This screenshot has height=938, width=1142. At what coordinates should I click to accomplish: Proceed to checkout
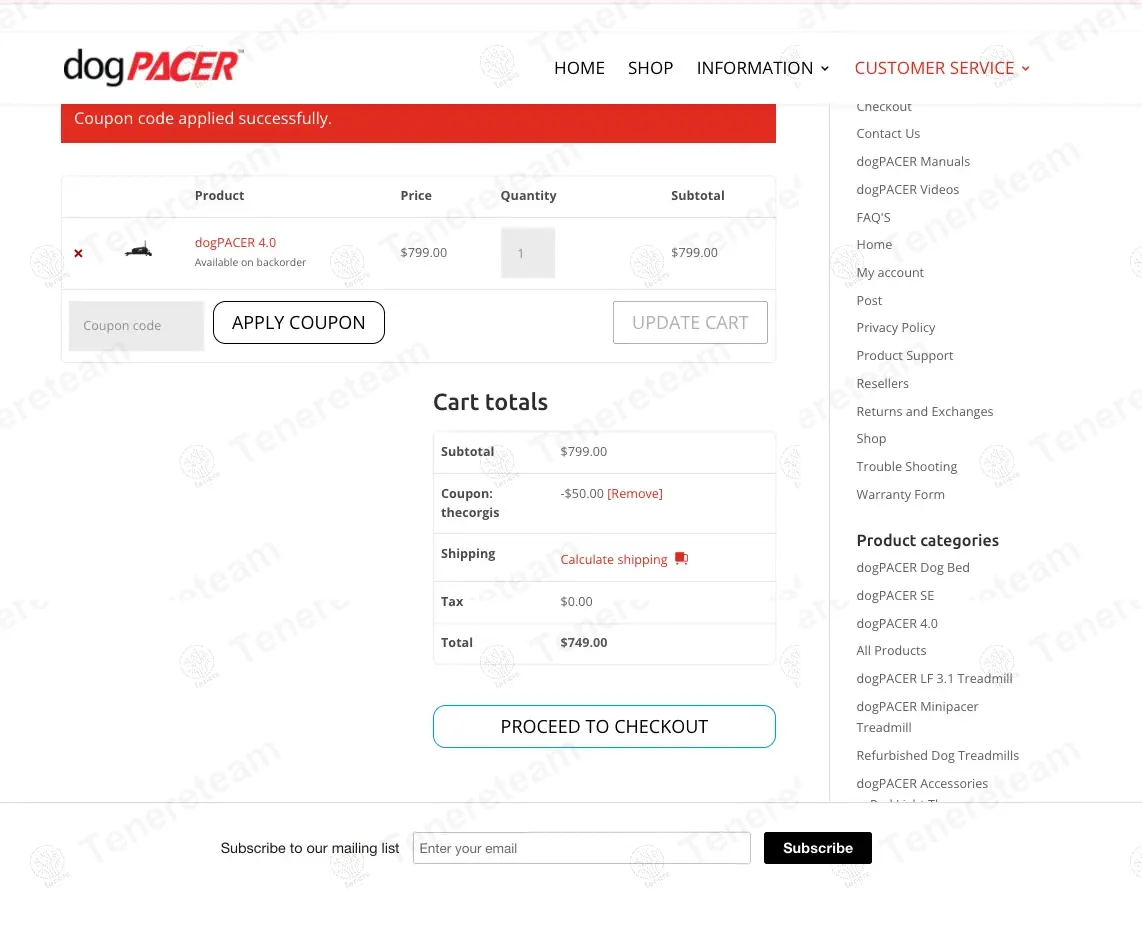[x=604, y=726]
